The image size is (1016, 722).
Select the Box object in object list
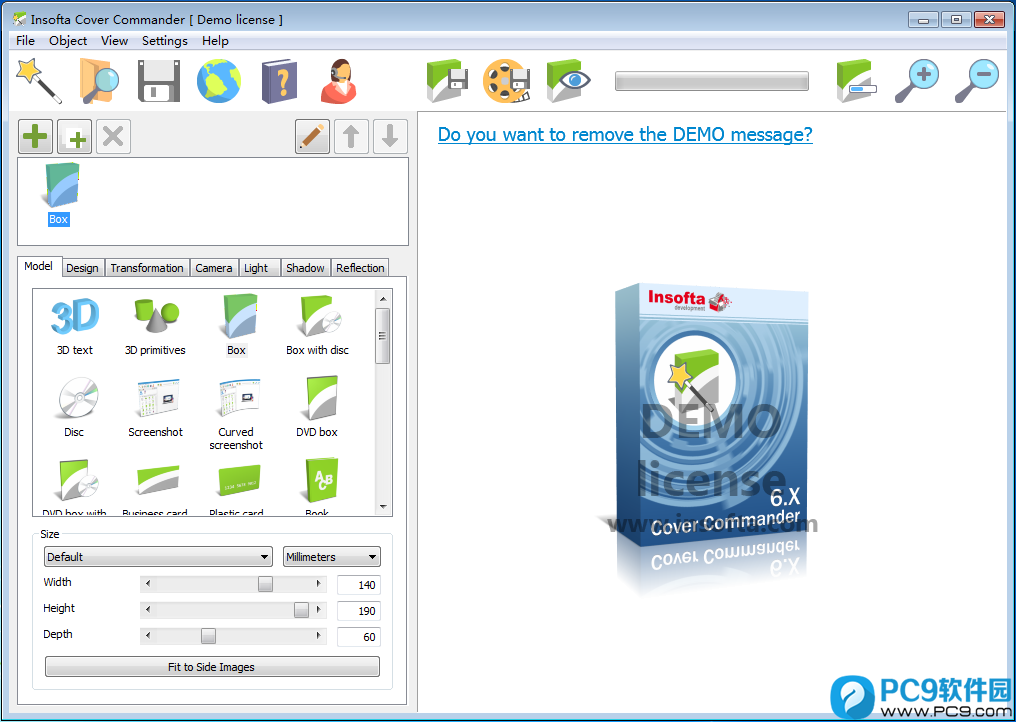point(59,194)
